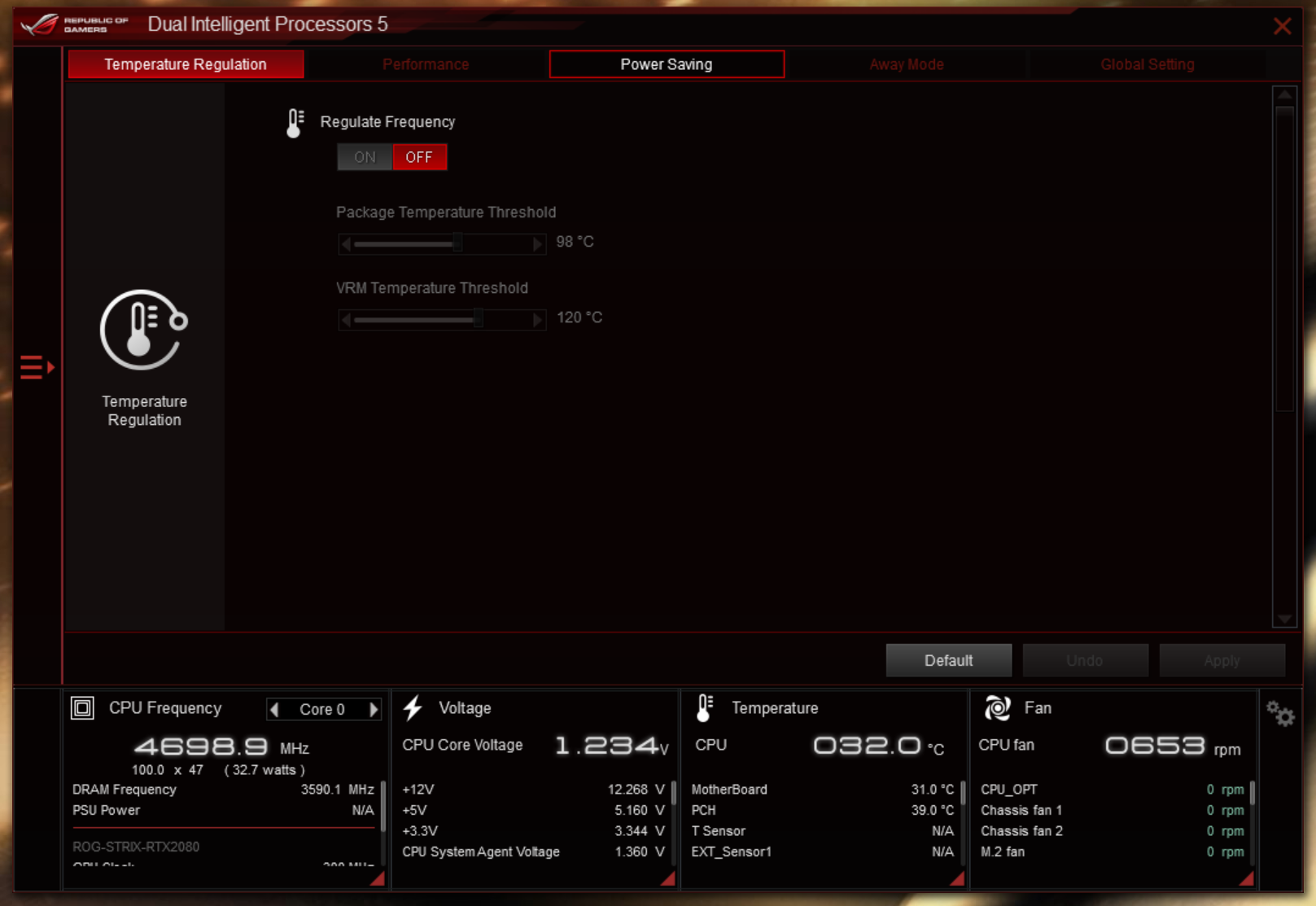Screen dimensions: 1316x906
Task: Close the Dual Intelligent Processors window
Action: coord(1282,26)
